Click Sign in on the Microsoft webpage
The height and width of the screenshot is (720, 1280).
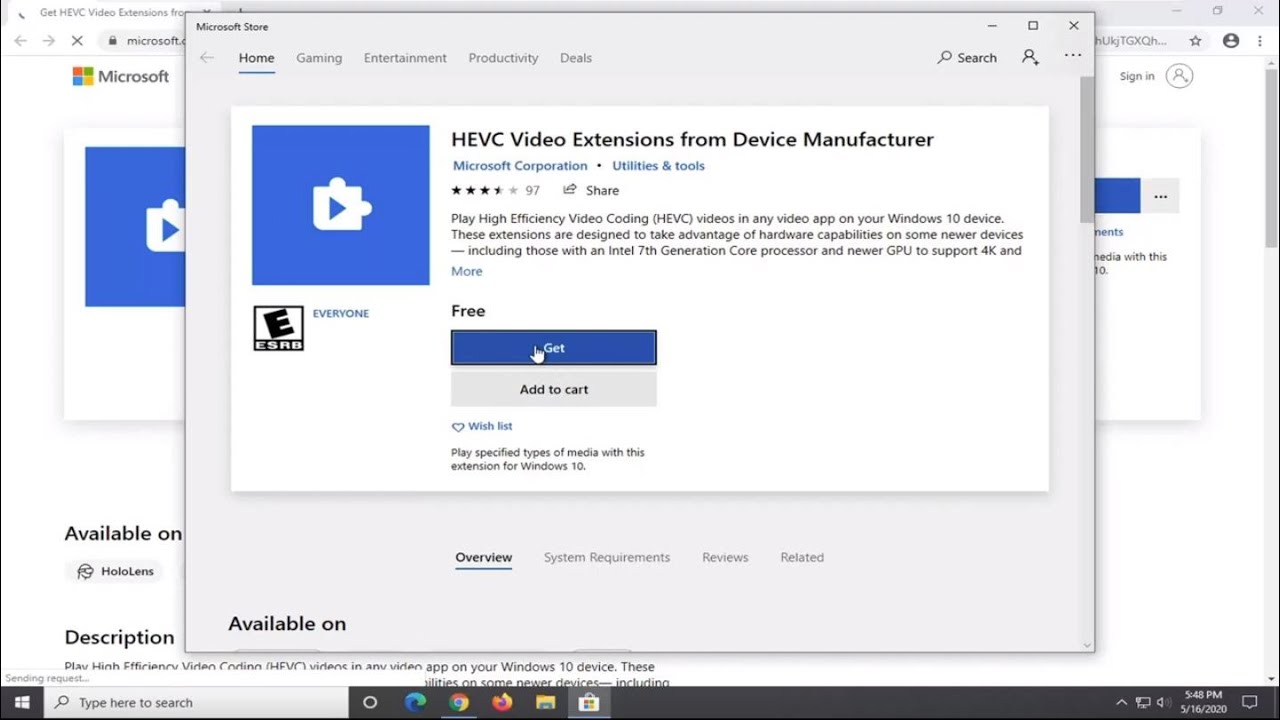coord(1137,76)
